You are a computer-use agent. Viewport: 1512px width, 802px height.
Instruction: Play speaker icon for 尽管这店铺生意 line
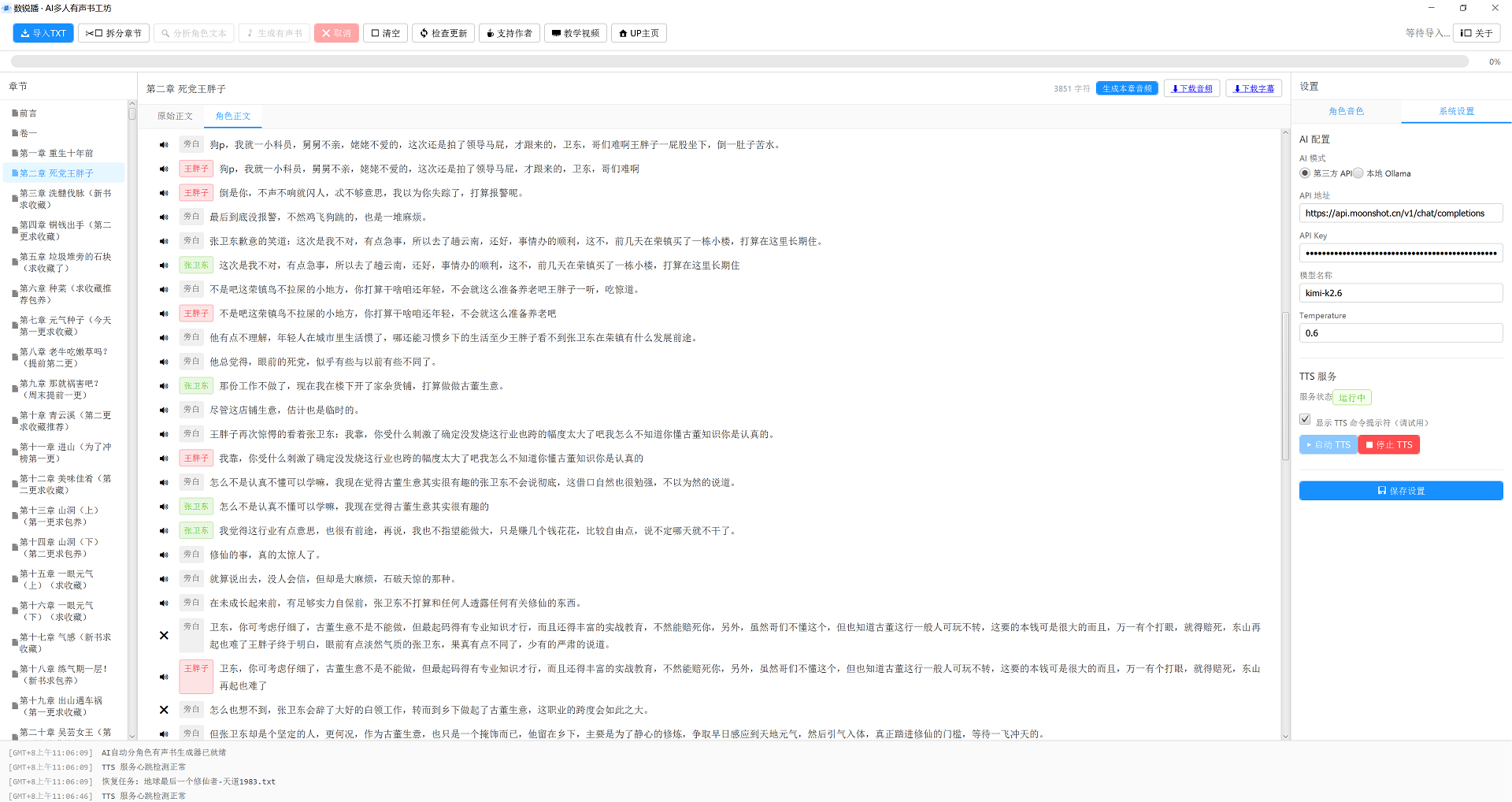164,410
